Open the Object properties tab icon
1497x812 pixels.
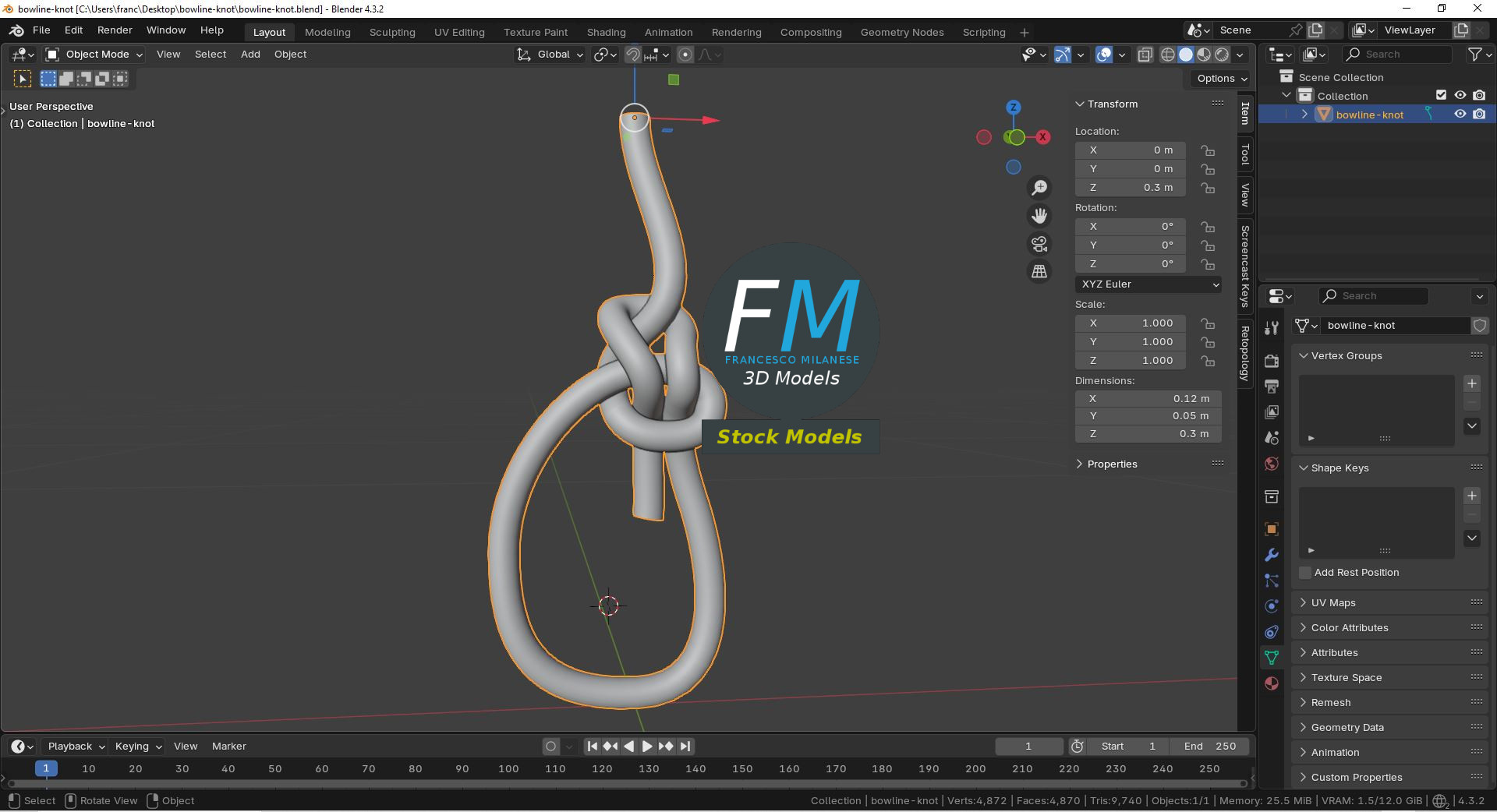(x=1272, y=529)
